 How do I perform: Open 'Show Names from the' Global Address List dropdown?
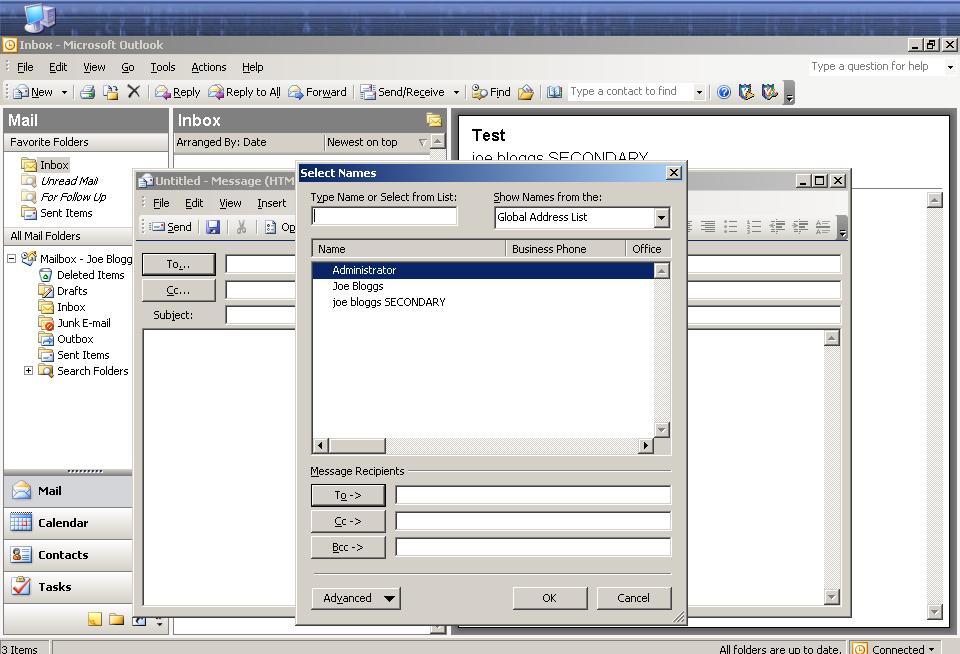661,217
